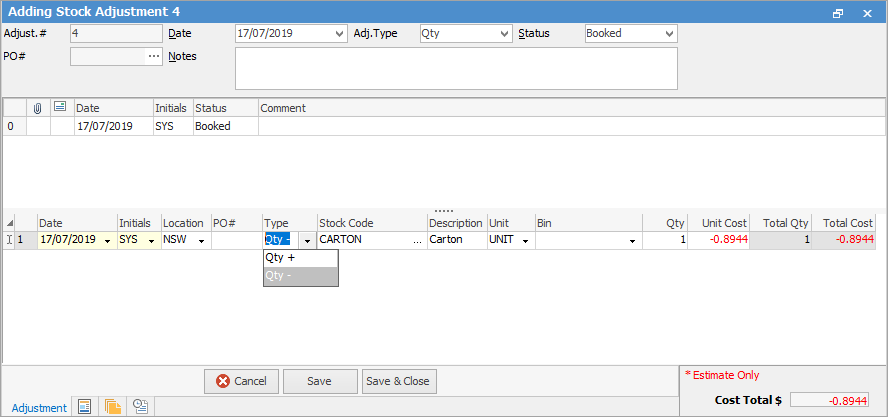Click the Adjust.# field
Image resolution: width=888 pixels, height=417 pixels.
117,33
